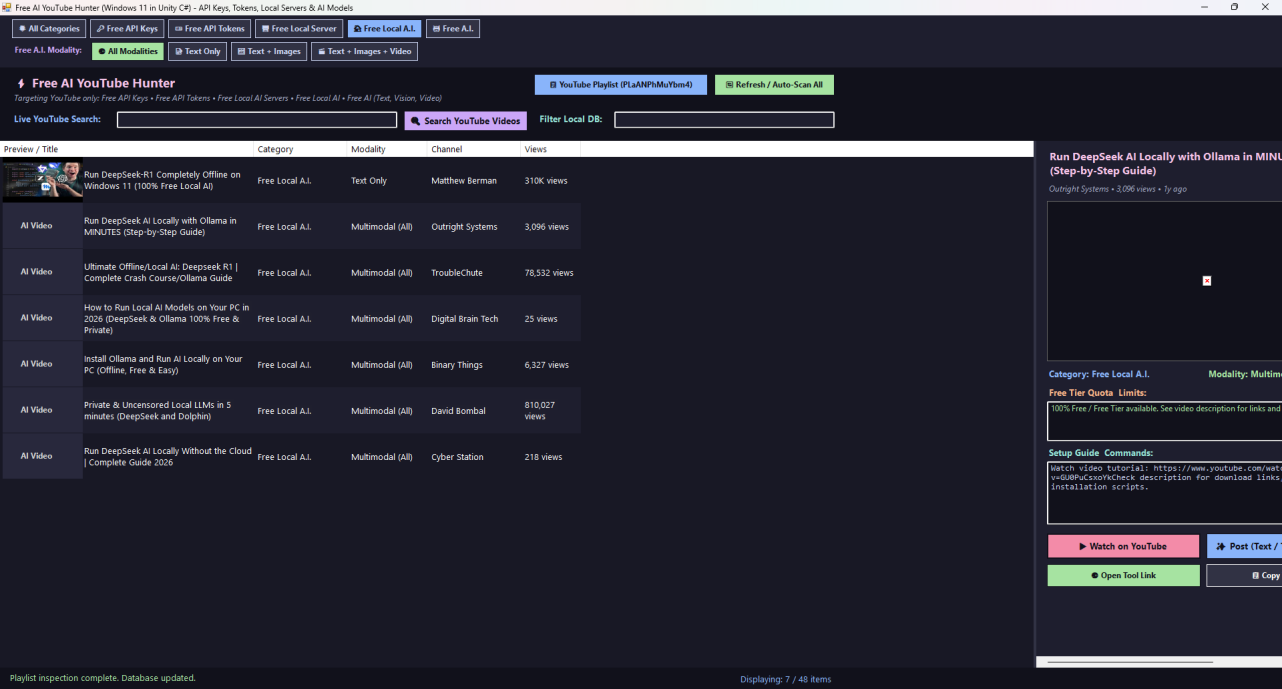Show only Free Local Server videos
The width and height of the screenshot is (1282, 689).
[x=299, y=29]
